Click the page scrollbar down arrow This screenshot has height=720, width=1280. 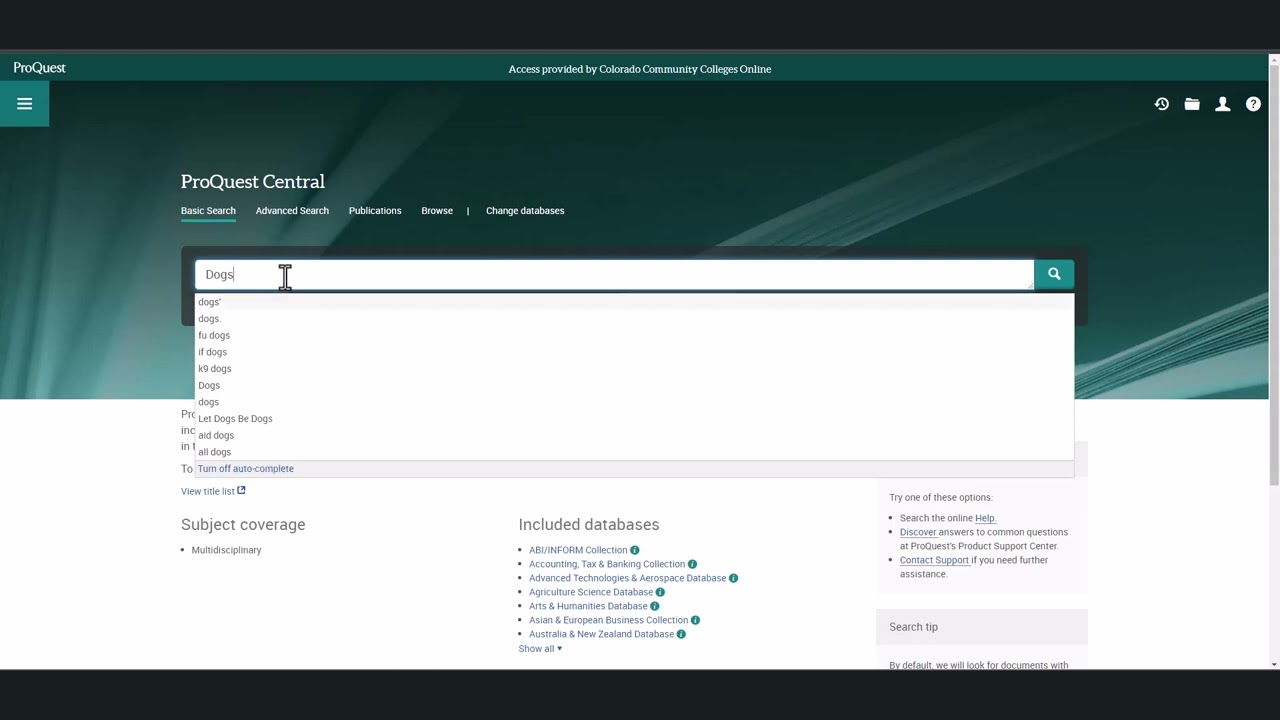pyautogui.click(x=1273, y=664)
